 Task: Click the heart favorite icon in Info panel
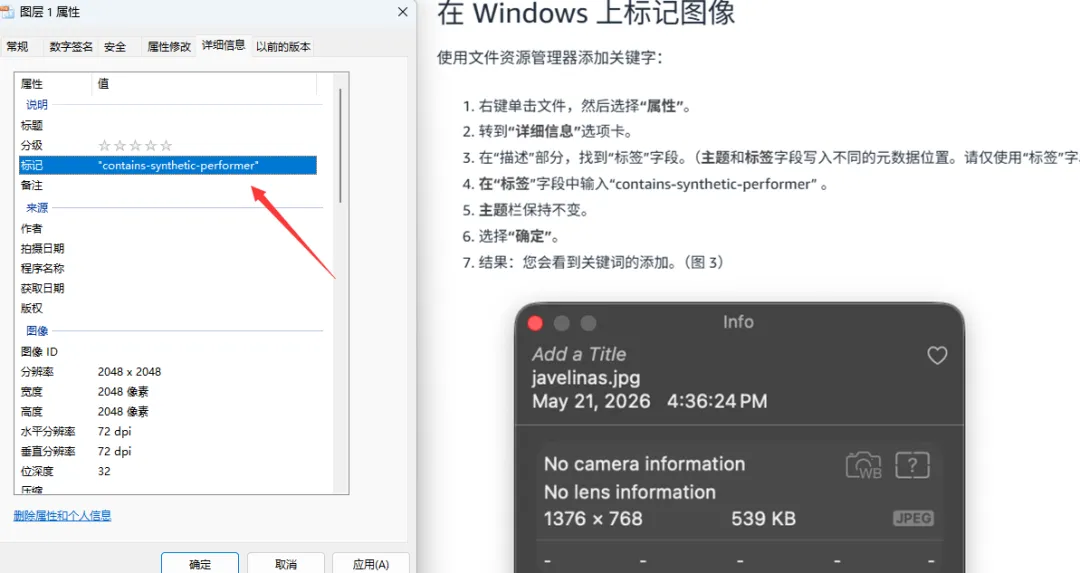pos(937,355)
